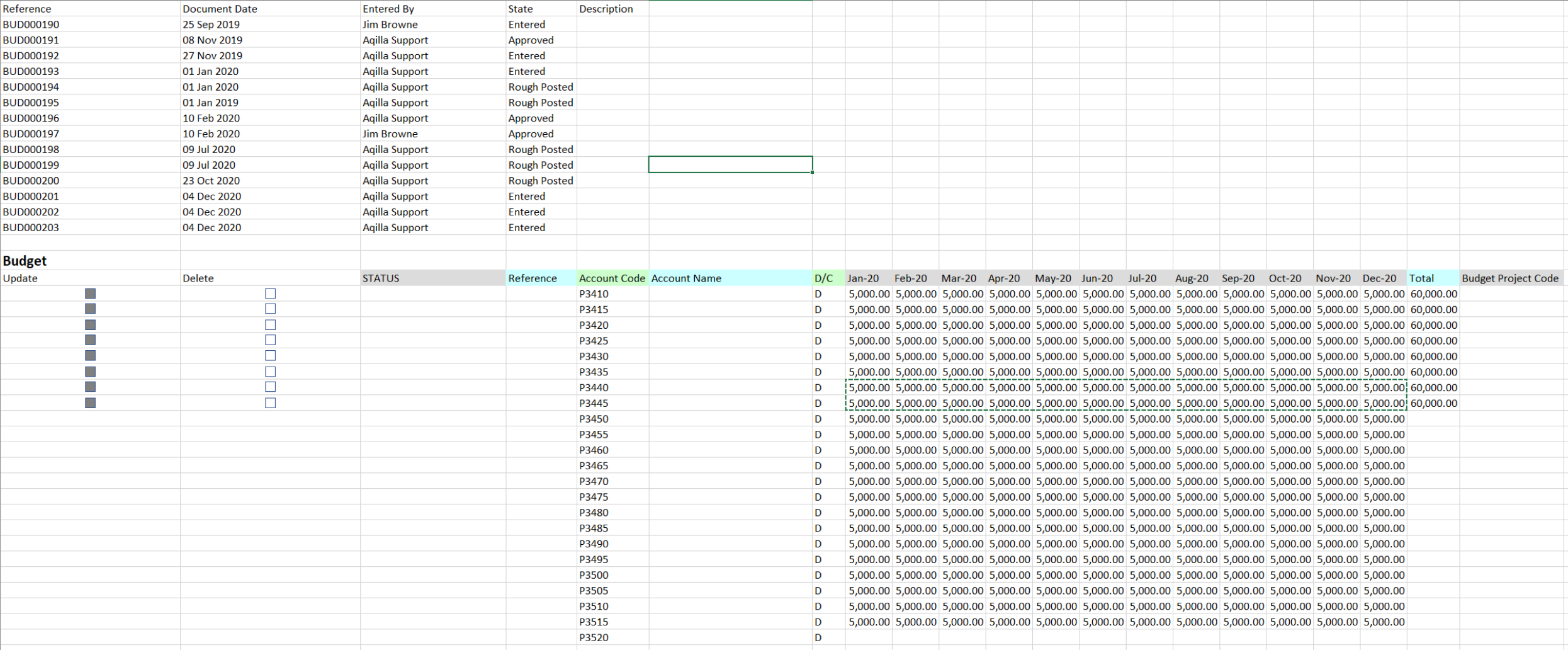This screenshot has width=1568, height=650.
Task: Tick the Delete checkbox for account P3410
Action: pyautogui.click(x=270, y=294)
